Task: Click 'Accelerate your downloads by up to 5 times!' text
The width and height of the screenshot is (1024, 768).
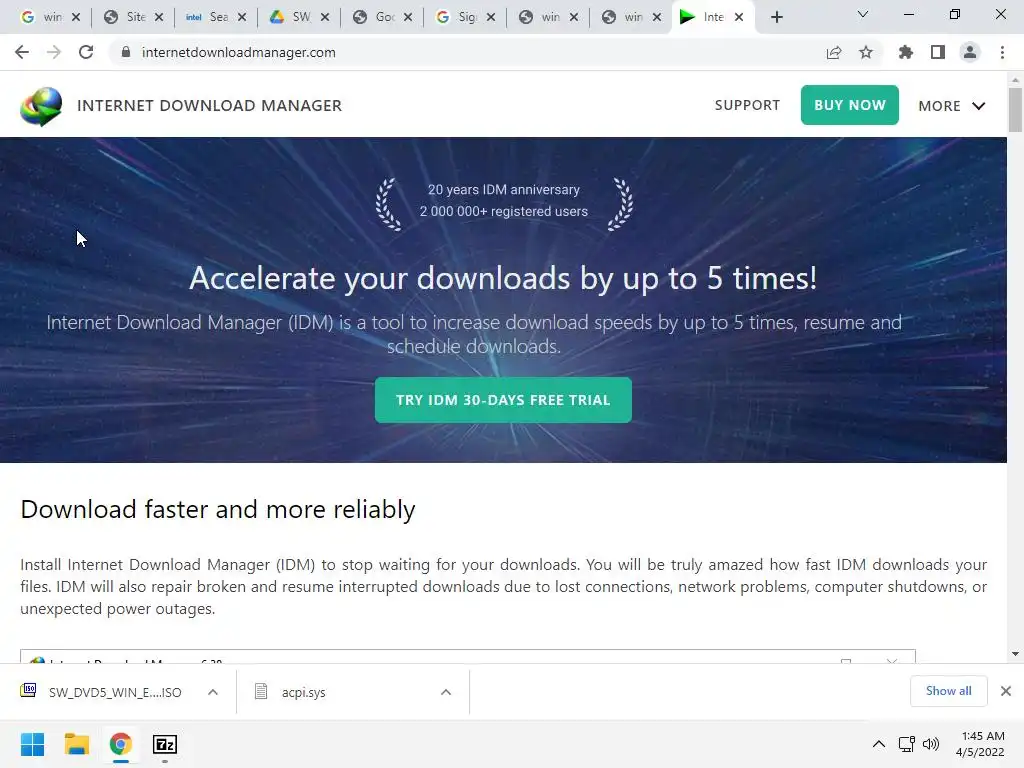Action: pos(503,279)
